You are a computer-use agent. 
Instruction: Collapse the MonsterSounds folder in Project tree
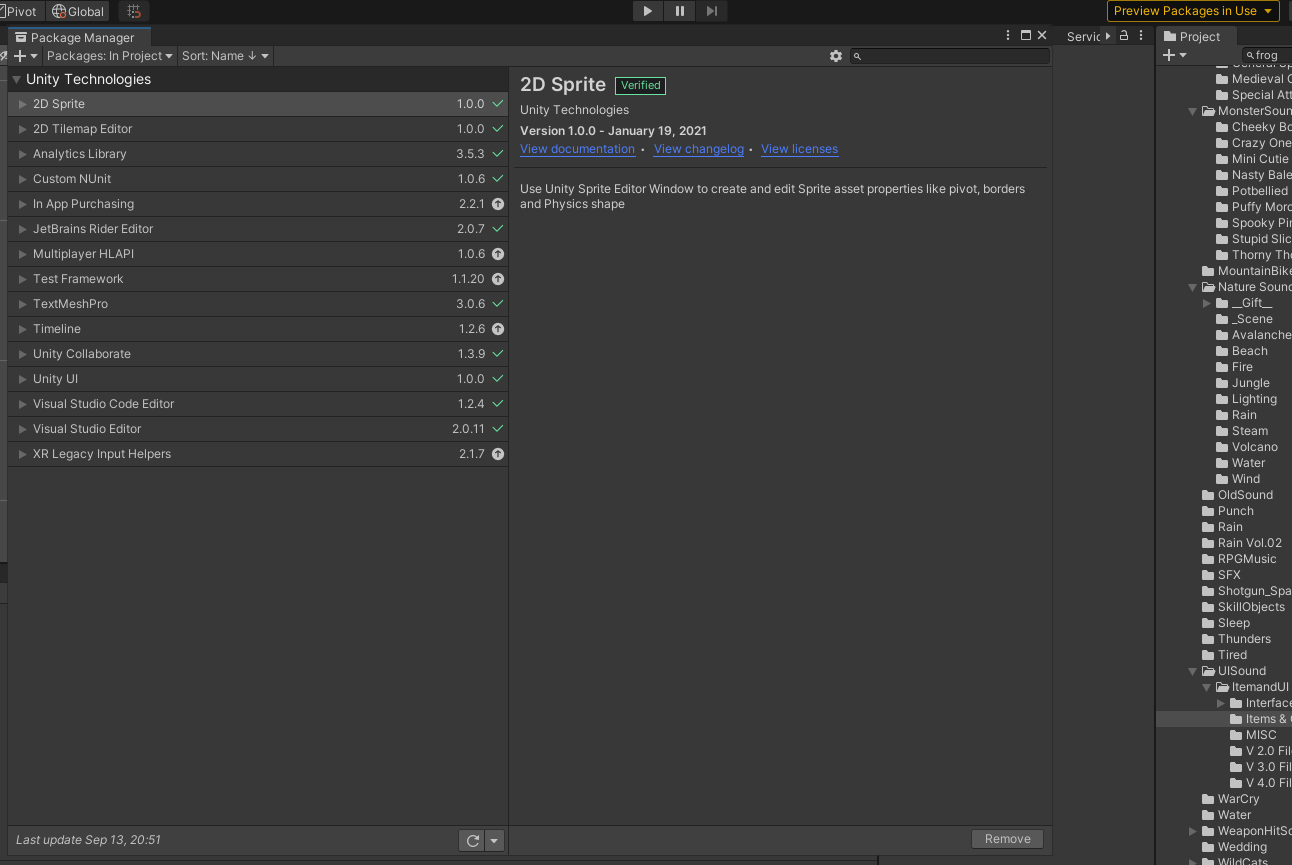[1193, 111]
